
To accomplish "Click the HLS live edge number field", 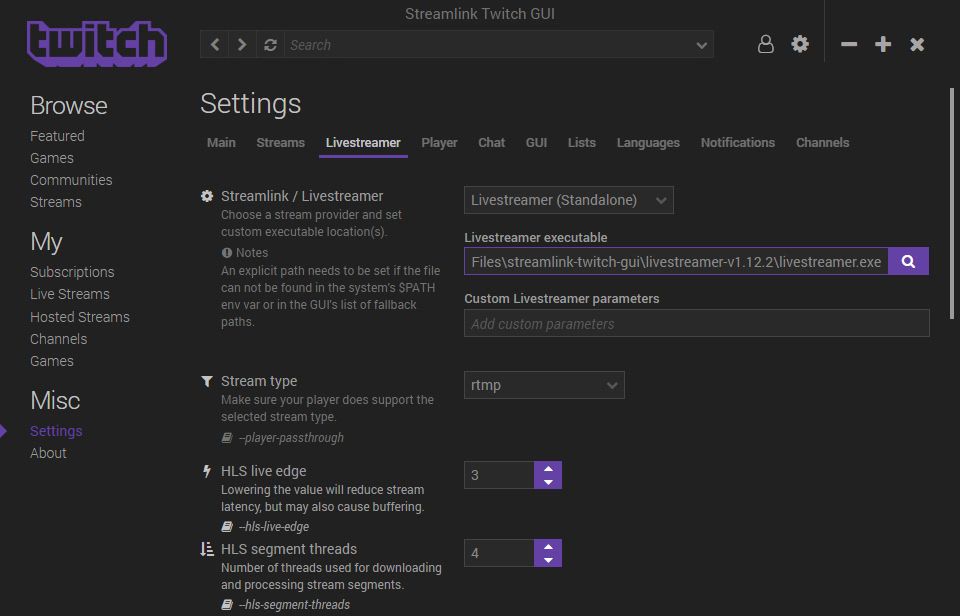I will point(499,475).
